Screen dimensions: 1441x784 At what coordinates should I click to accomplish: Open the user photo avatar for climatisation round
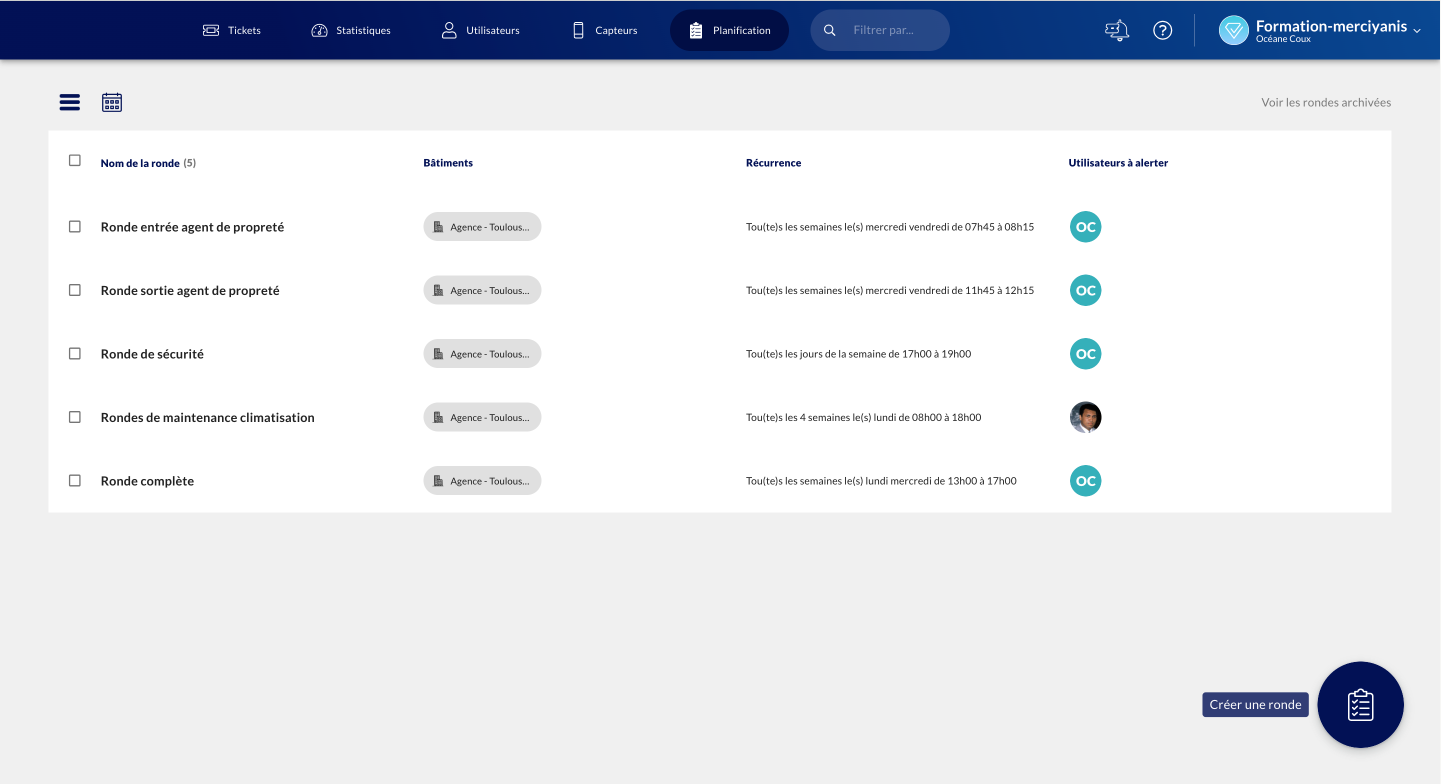(1085, 417)
